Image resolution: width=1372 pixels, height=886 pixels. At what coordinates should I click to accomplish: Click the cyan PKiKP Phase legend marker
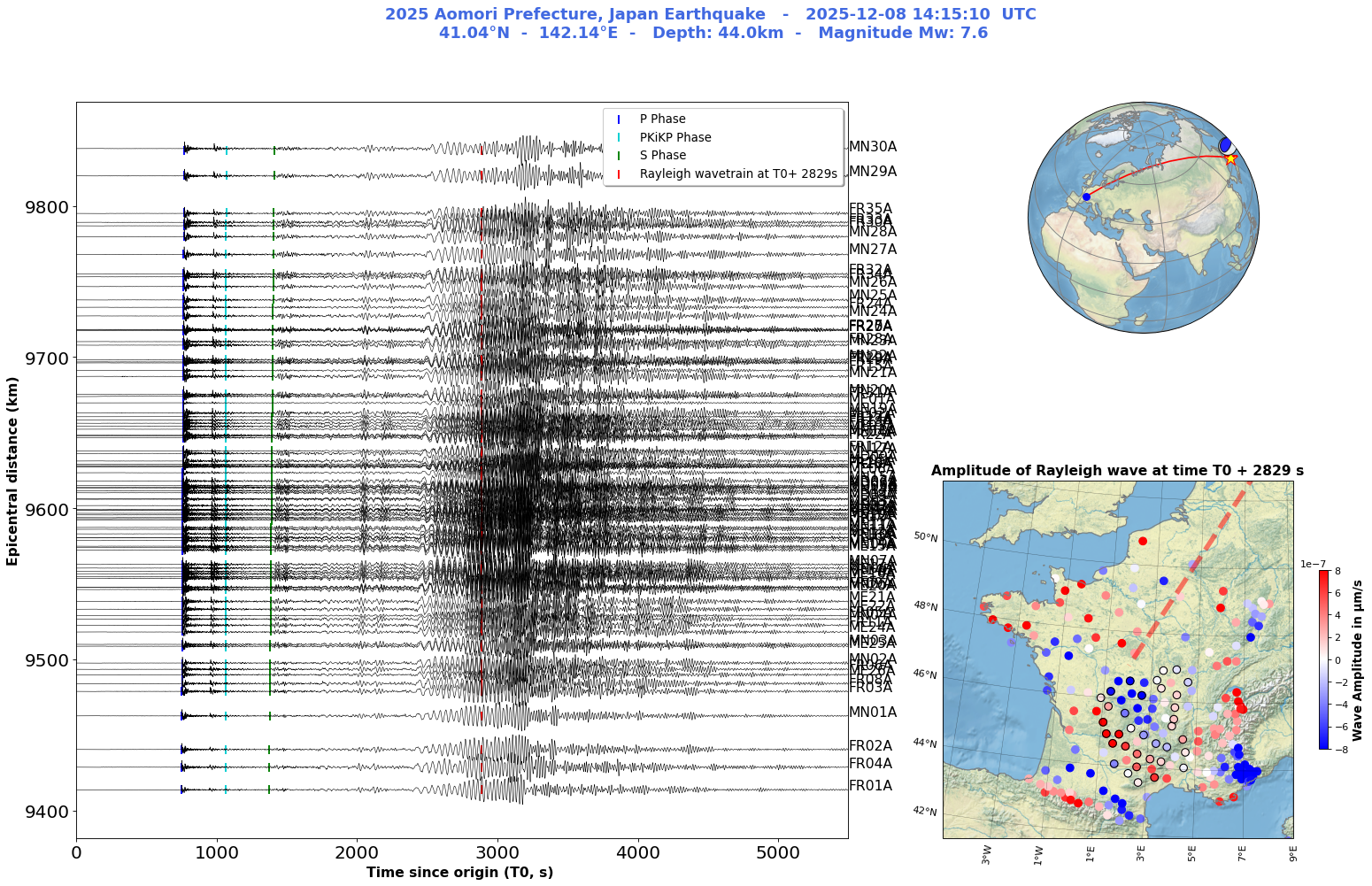[619, 137]
